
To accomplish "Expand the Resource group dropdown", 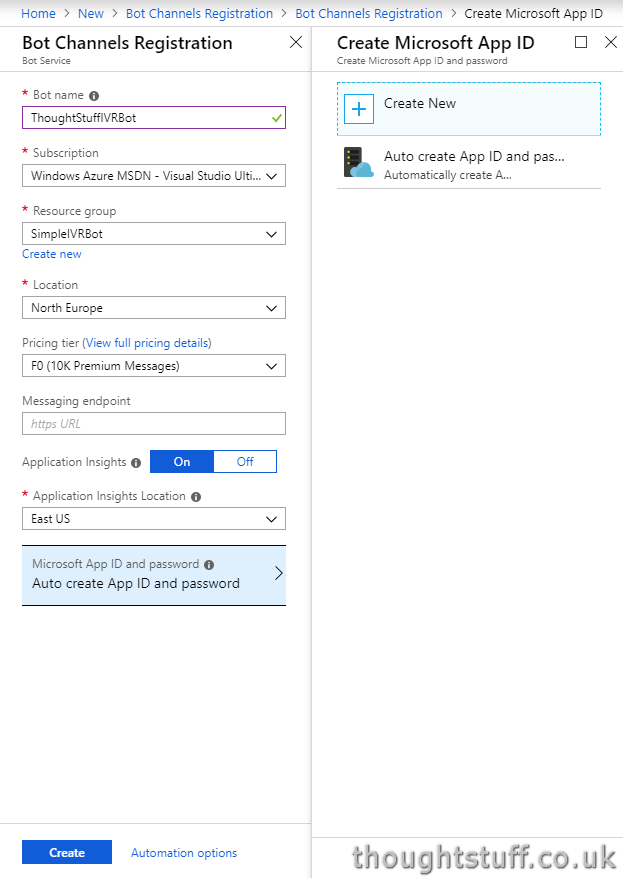I will point(154,234).
